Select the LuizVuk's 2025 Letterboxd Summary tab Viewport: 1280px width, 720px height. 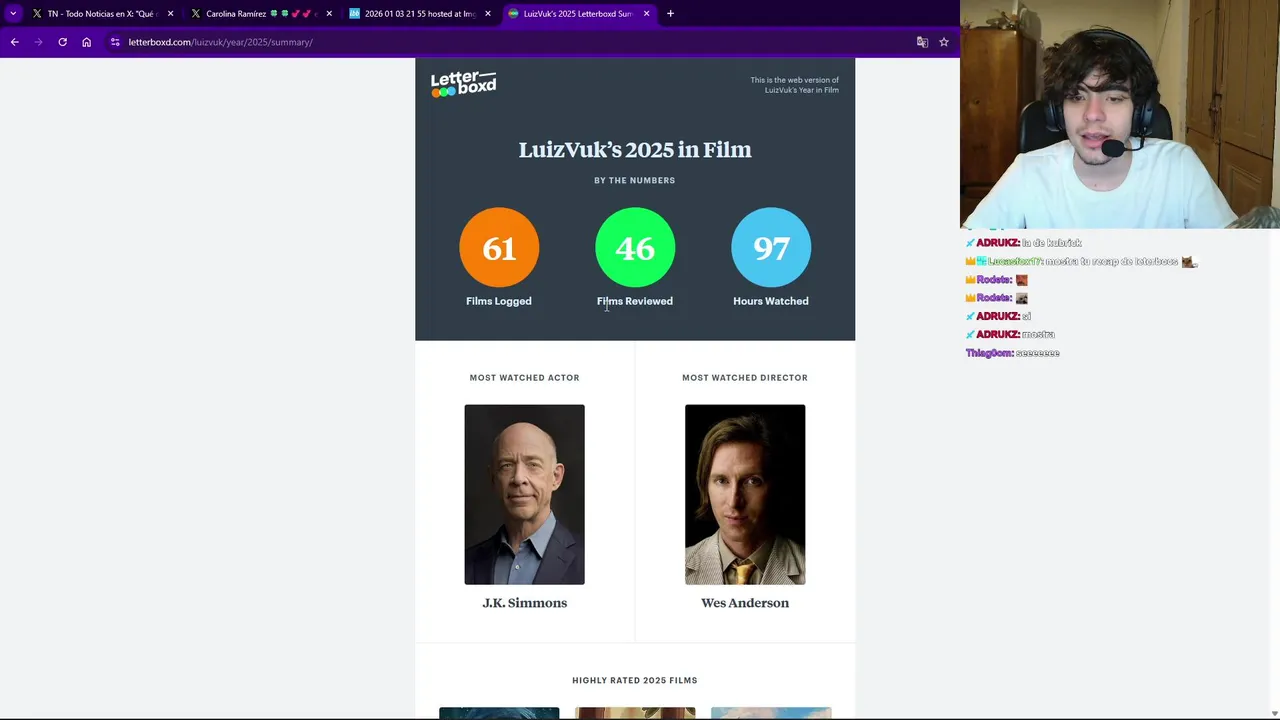pos(578,14)
